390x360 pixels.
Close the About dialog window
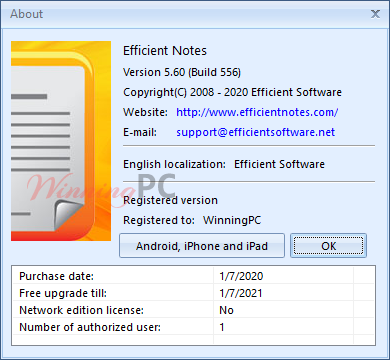(x=375, y=14)
